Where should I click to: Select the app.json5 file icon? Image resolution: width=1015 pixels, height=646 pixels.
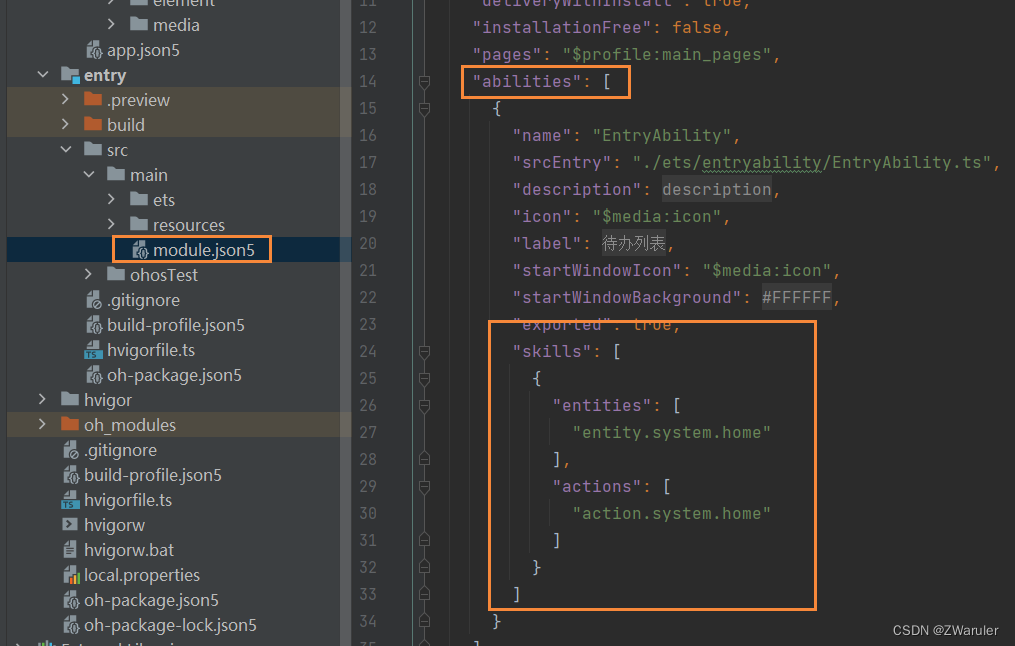click(x=94, y=50)
